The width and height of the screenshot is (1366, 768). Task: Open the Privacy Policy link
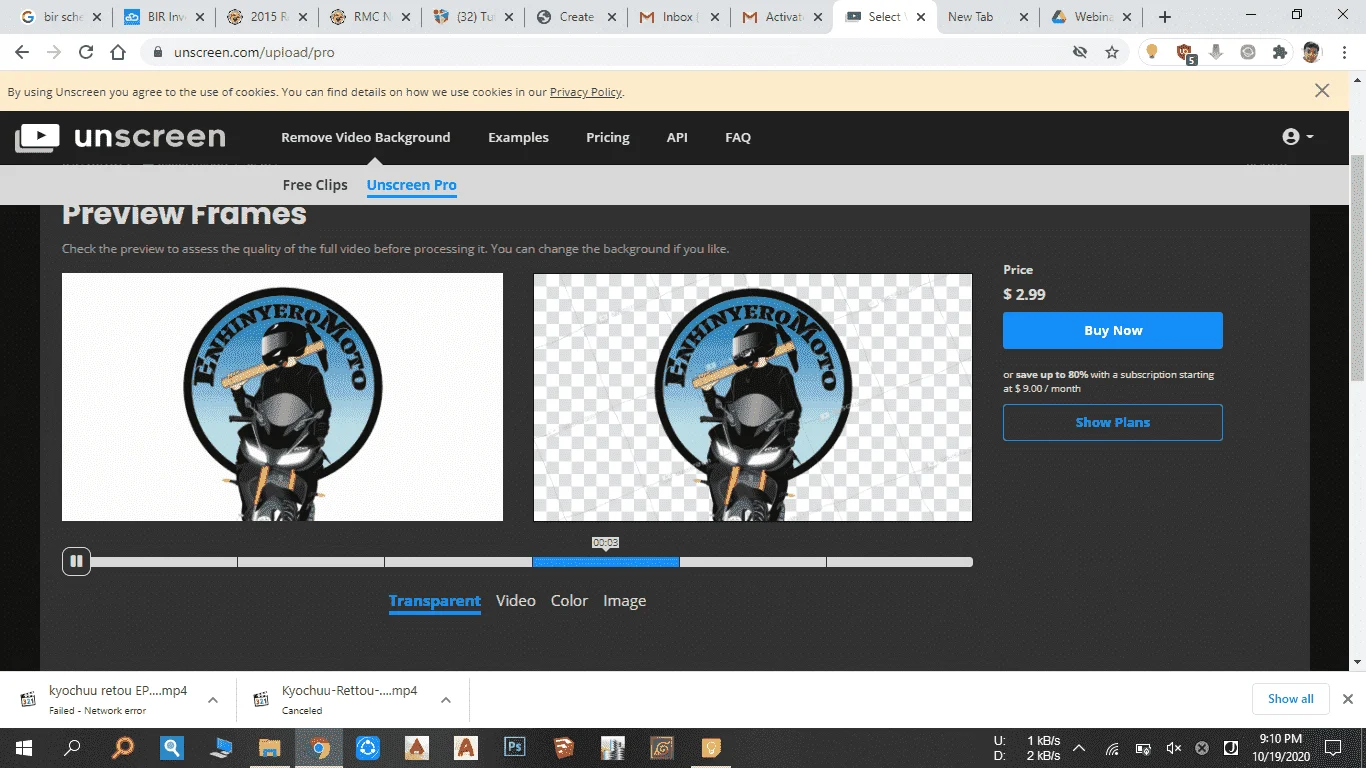[x=586, y=92]
